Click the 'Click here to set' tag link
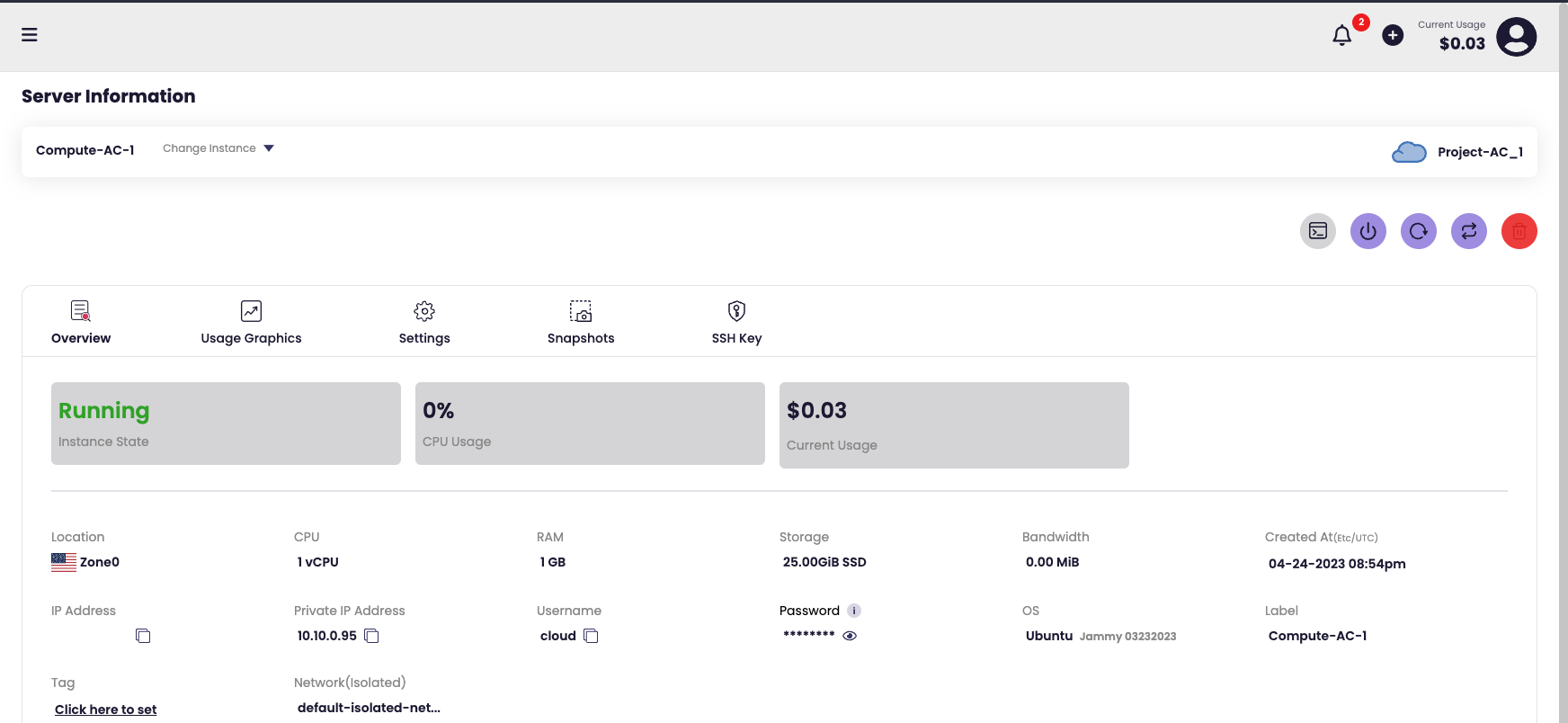Viewport: 1568px width, 723px height. pos(105,710)
